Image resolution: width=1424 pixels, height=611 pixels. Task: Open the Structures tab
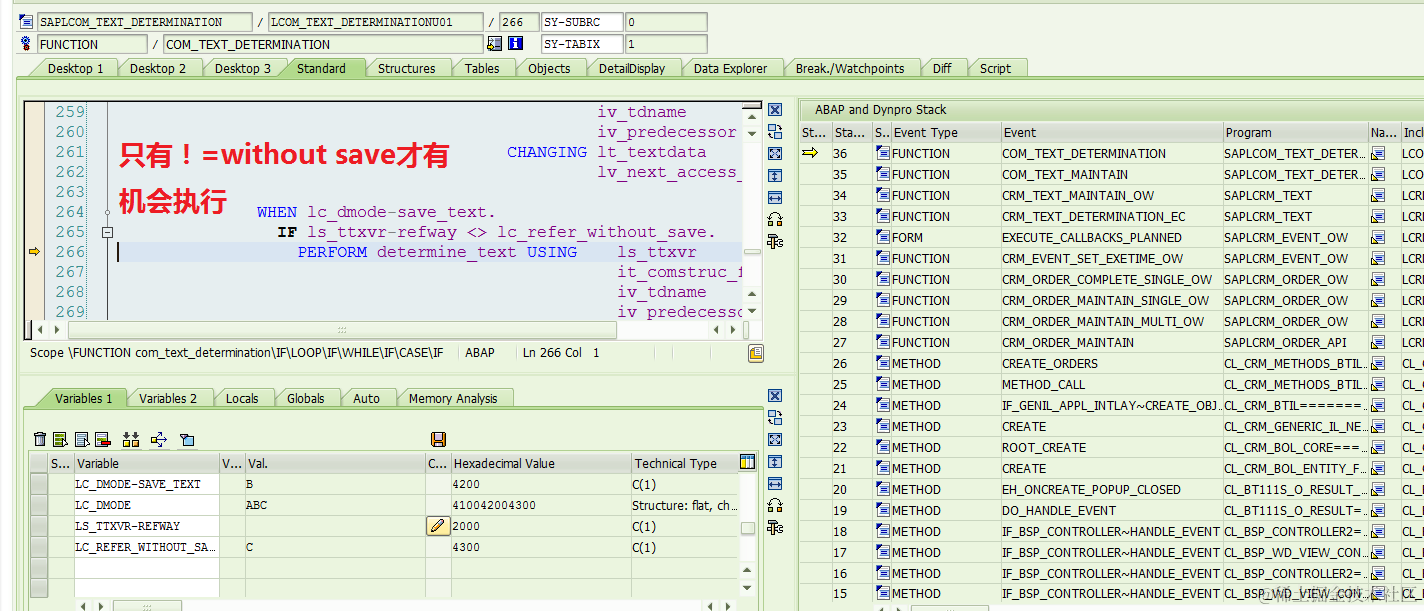[406, 68]
